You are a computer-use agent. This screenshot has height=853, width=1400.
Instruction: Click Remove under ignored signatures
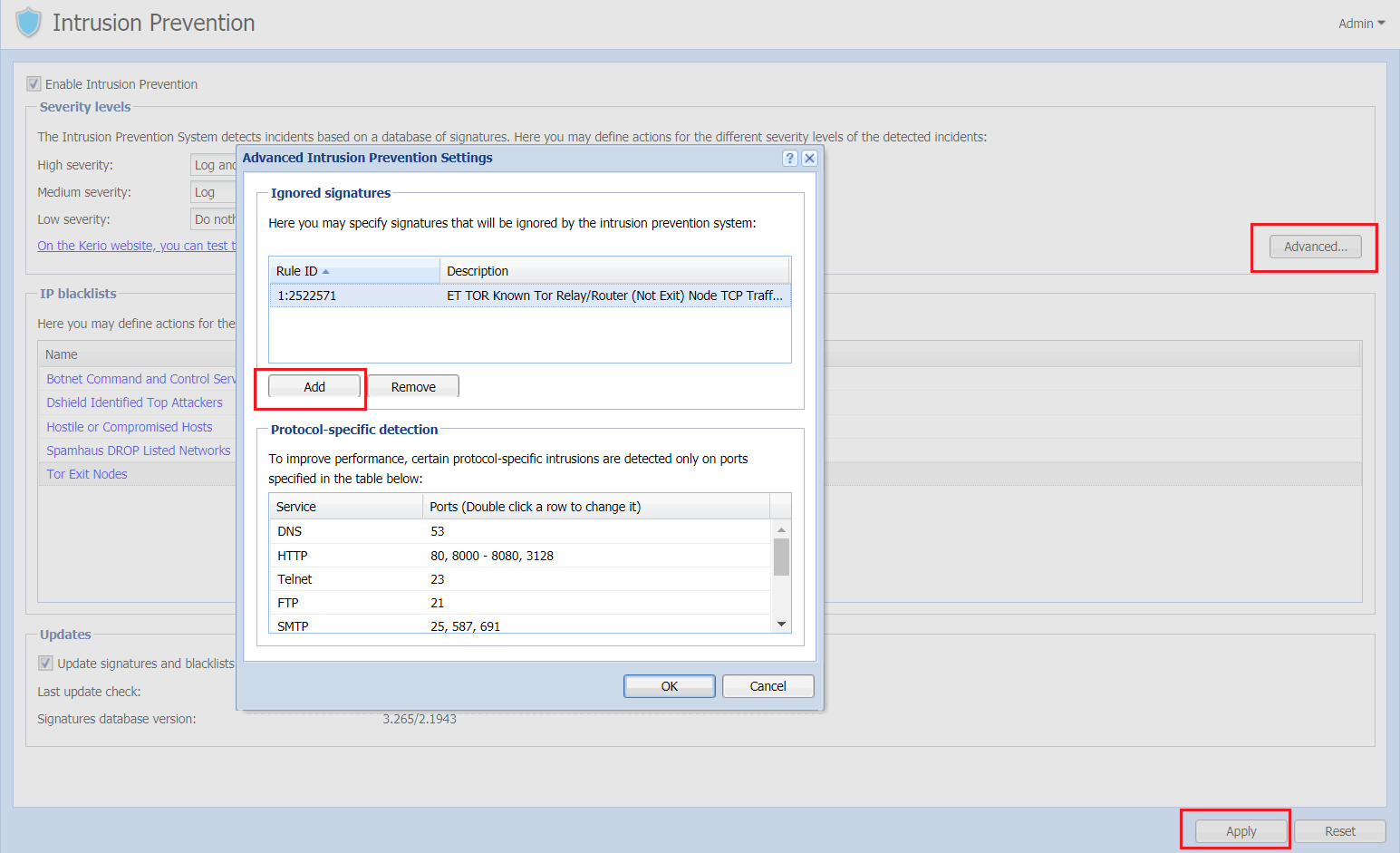point(413,387)
